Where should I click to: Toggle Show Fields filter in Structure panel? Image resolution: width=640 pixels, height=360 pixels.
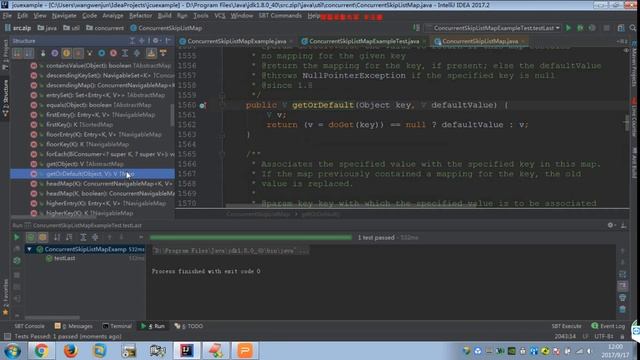[67, 53]
